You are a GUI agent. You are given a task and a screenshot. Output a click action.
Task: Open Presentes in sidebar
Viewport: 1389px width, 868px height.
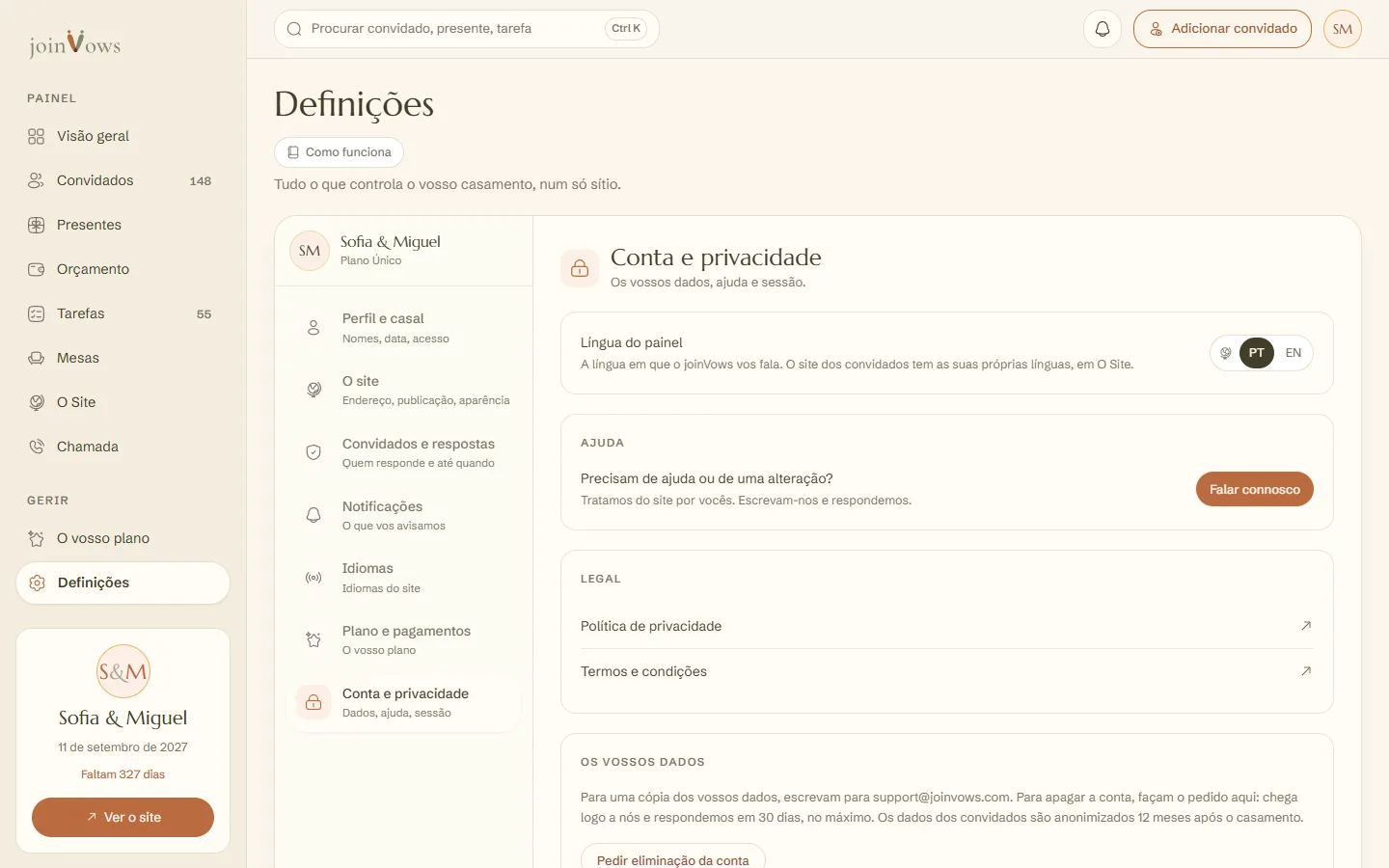point(123,225)
